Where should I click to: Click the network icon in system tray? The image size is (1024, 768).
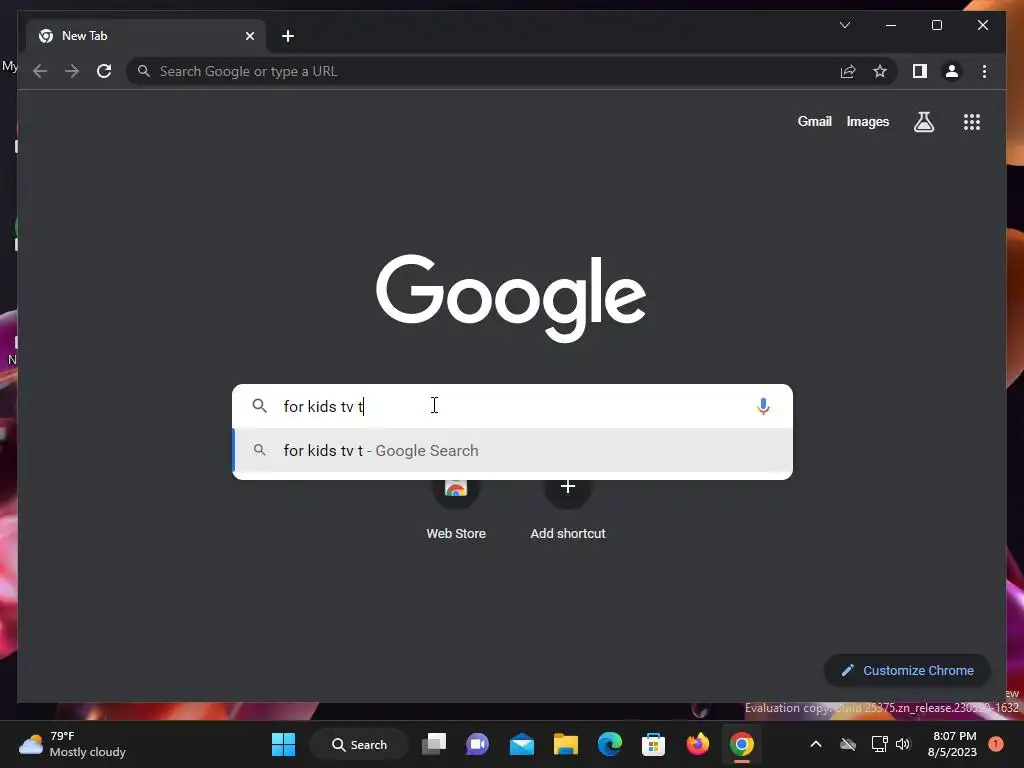coord(879,744)
